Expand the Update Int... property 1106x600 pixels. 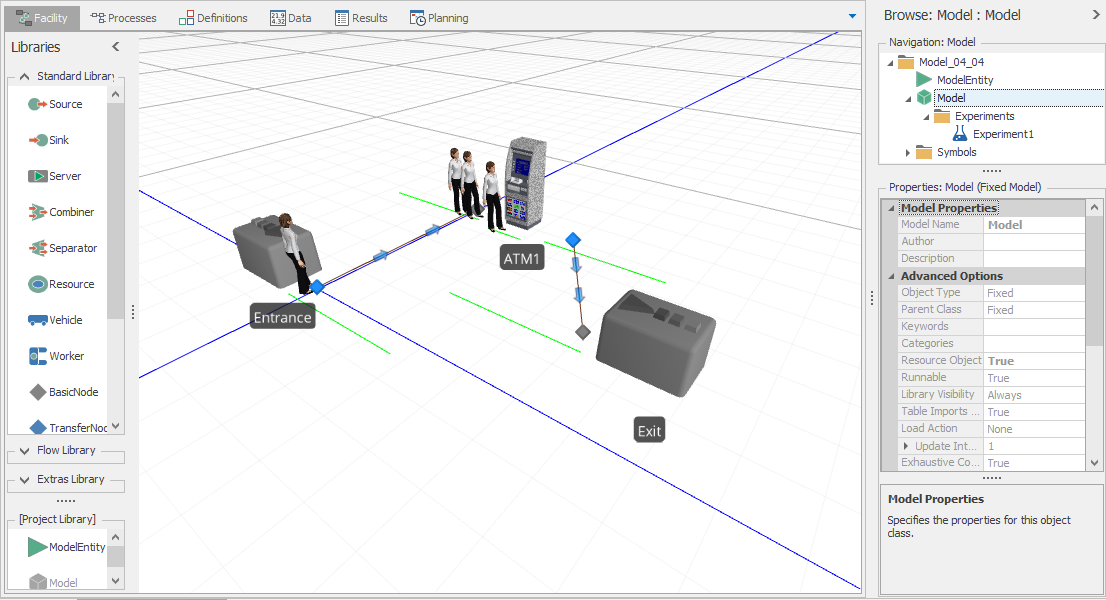click(906, 446)
